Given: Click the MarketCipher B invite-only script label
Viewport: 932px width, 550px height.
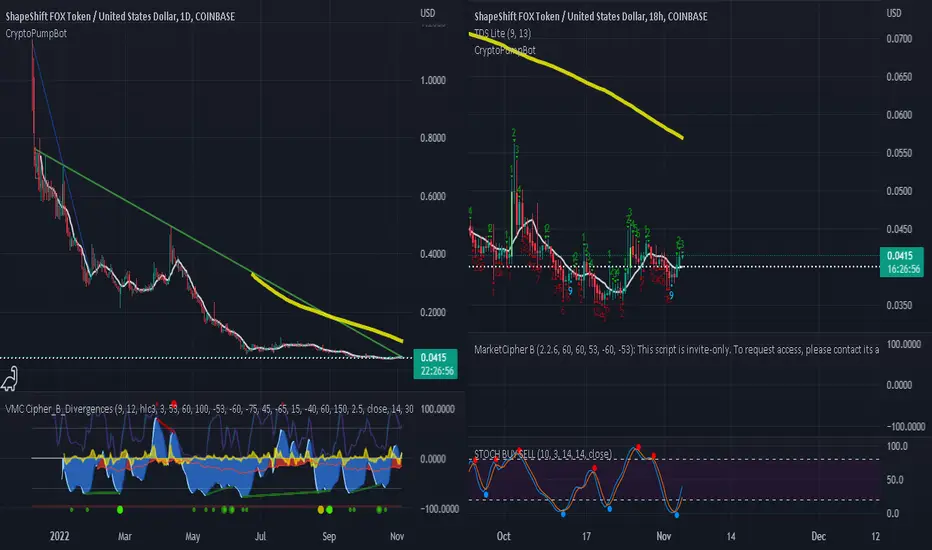Looking at the screenshot, I should (676, 350).
